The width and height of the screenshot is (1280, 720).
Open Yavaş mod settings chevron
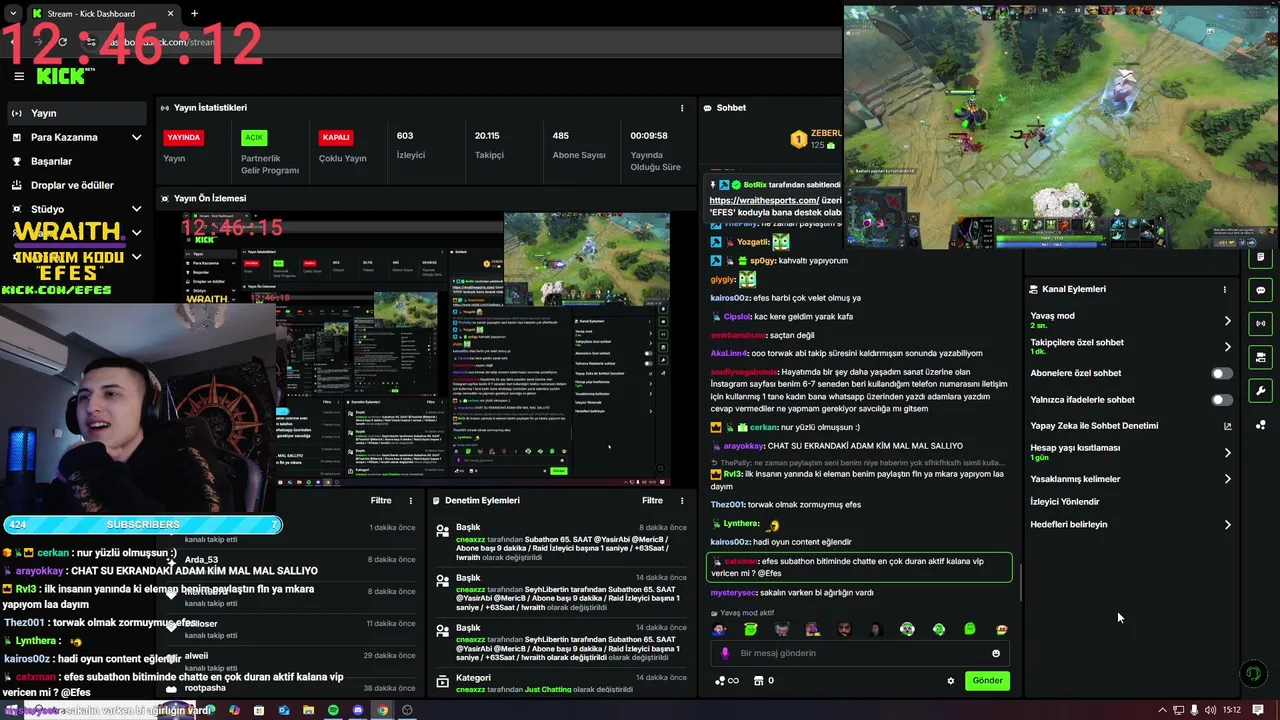point(1227,321)
